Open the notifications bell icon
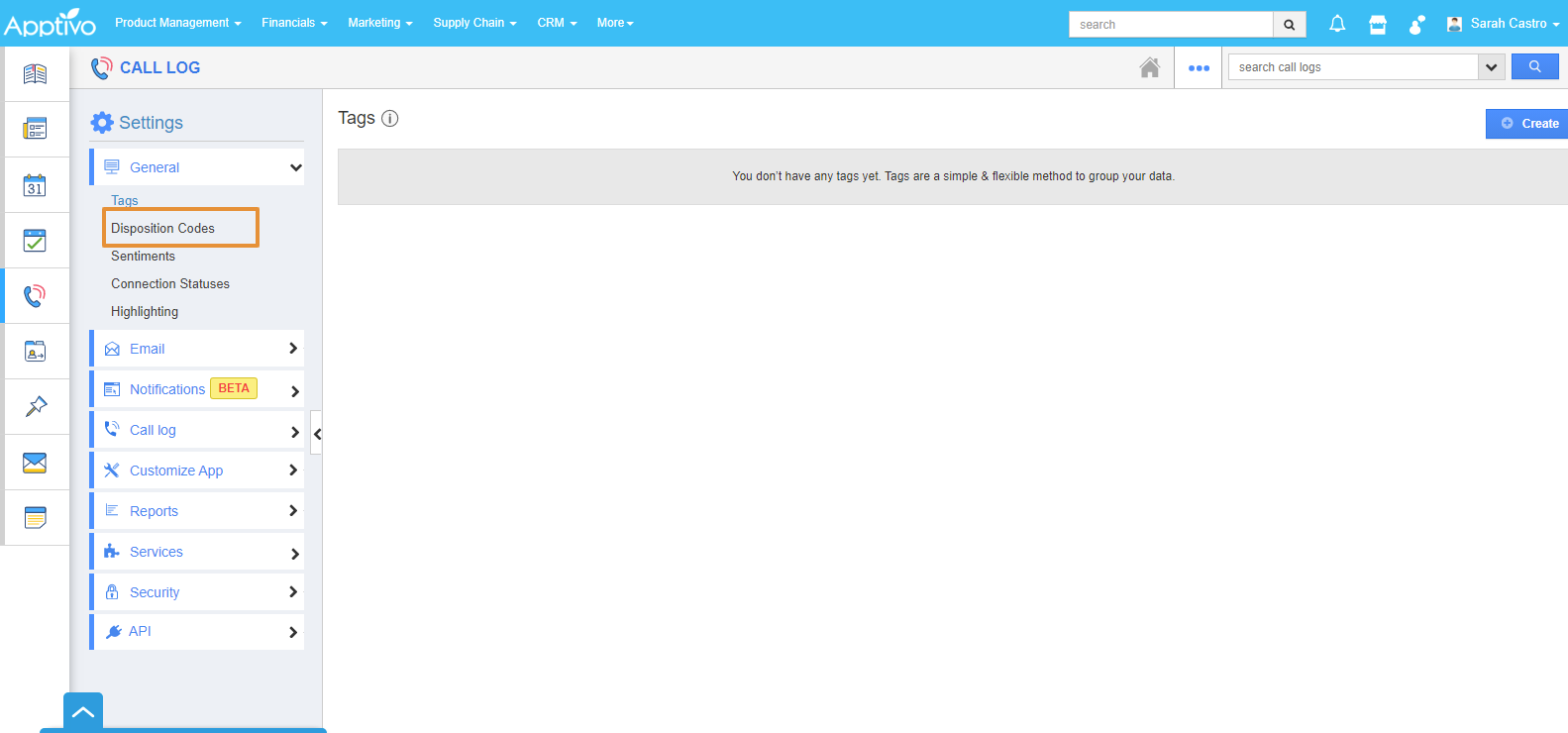This screenshot has width=1568, height=733. click(x=1337, y=24)
